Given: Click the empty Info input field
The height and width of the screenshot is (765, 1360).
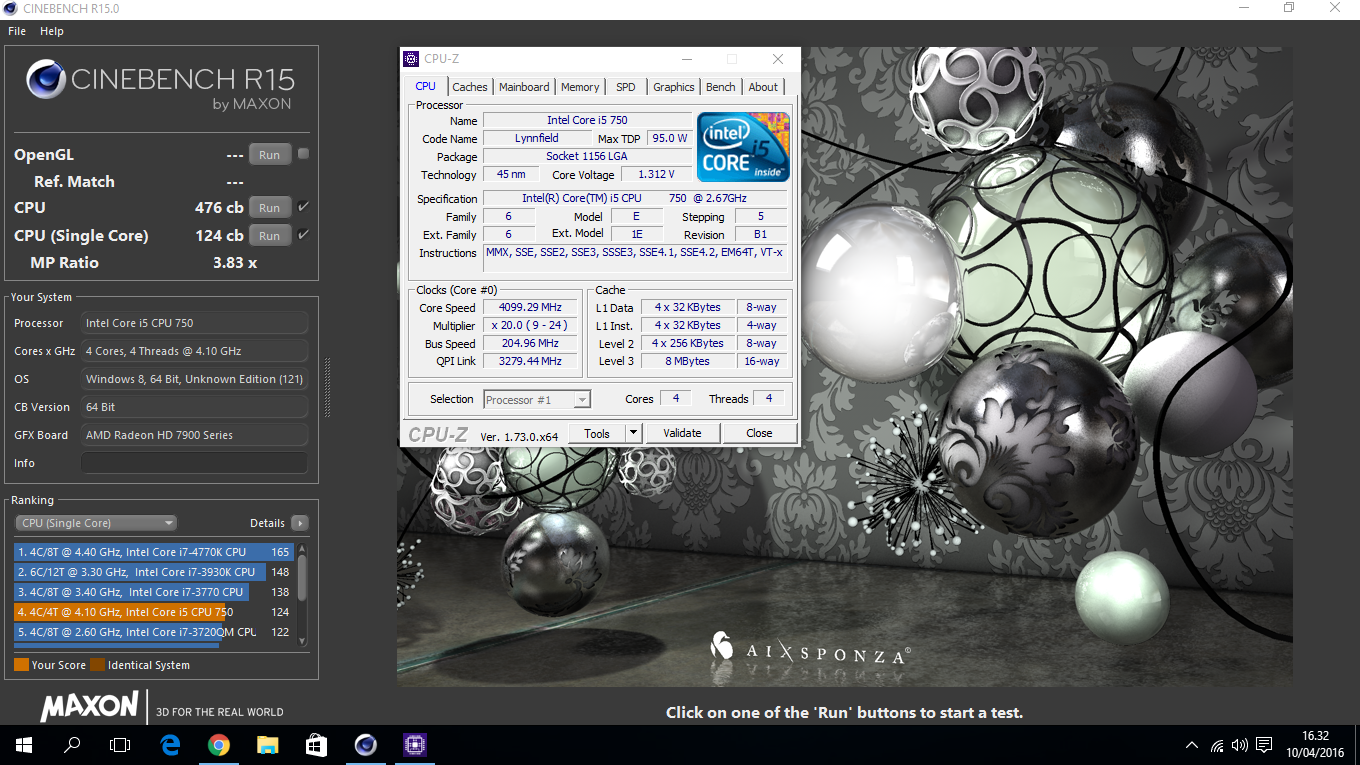Looking at the screenshot, I should point(194,463).
